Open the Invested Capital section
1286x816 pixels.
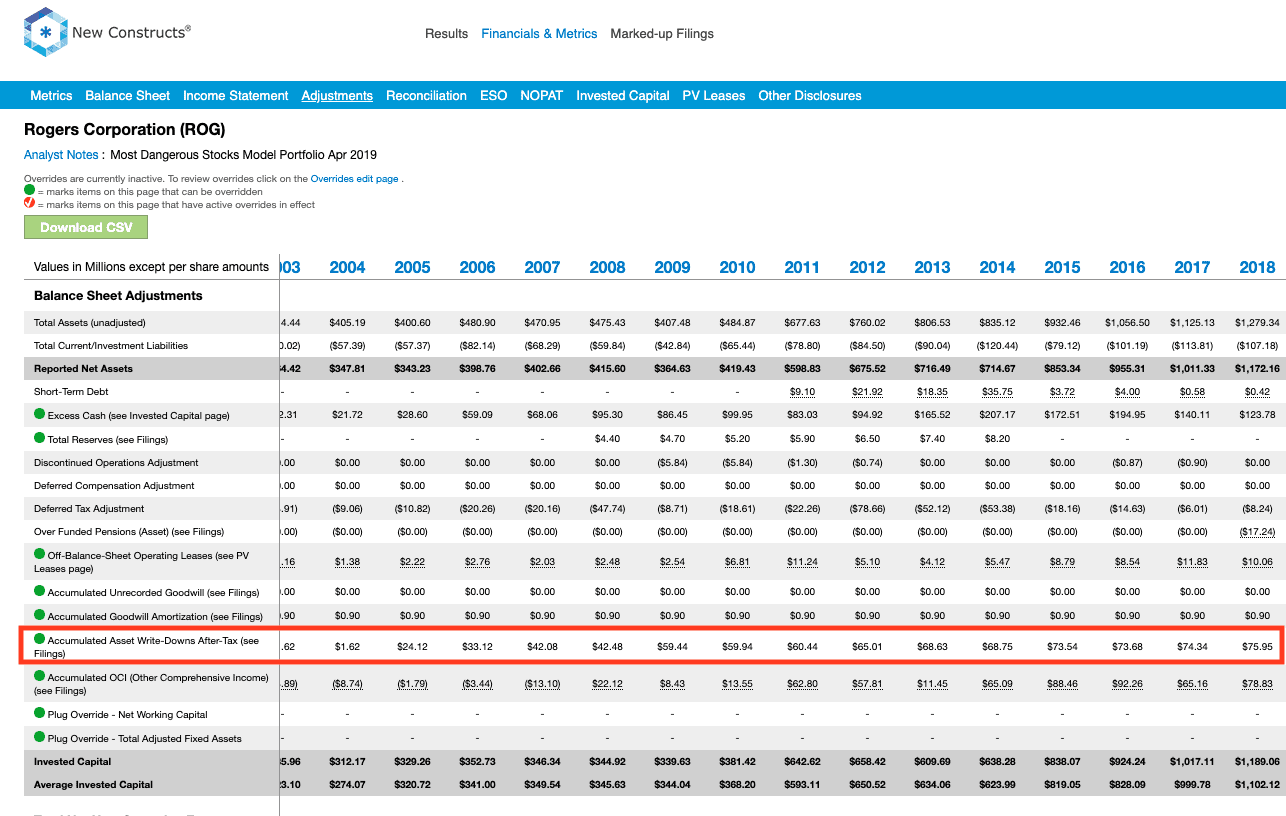click(623, 96)
